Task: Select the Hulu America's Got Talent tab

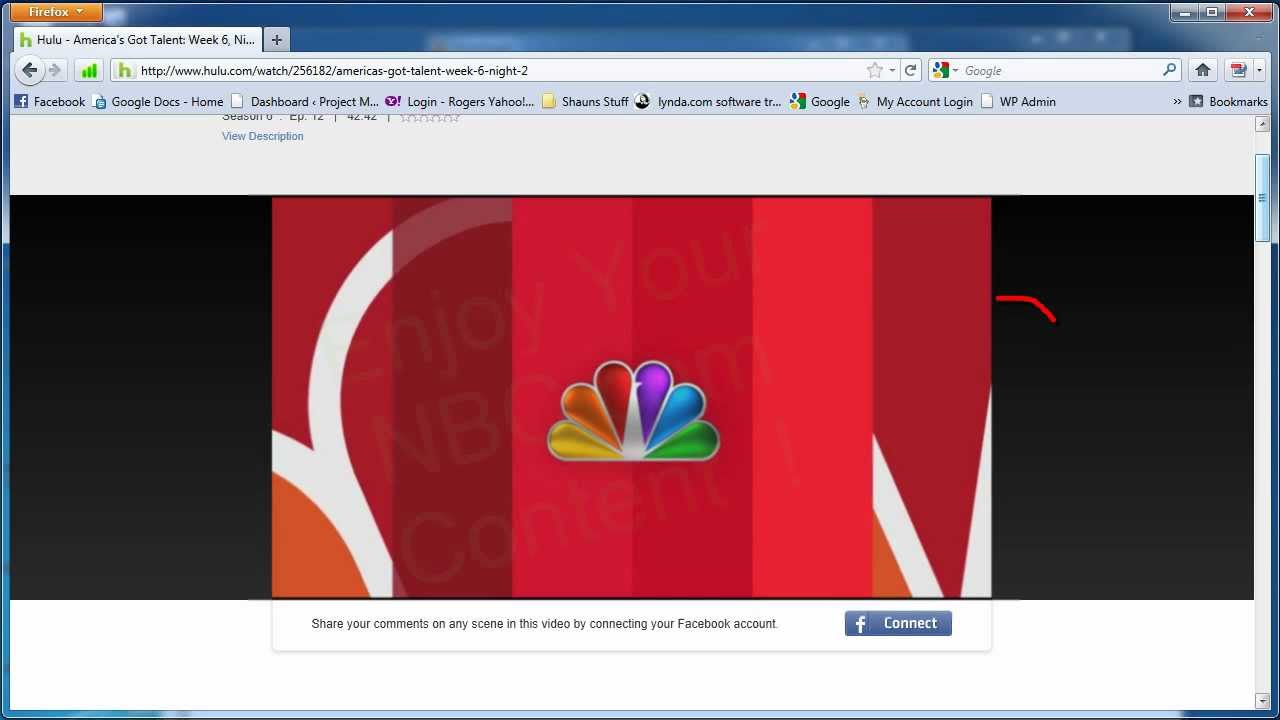Action: click(137, 40)
